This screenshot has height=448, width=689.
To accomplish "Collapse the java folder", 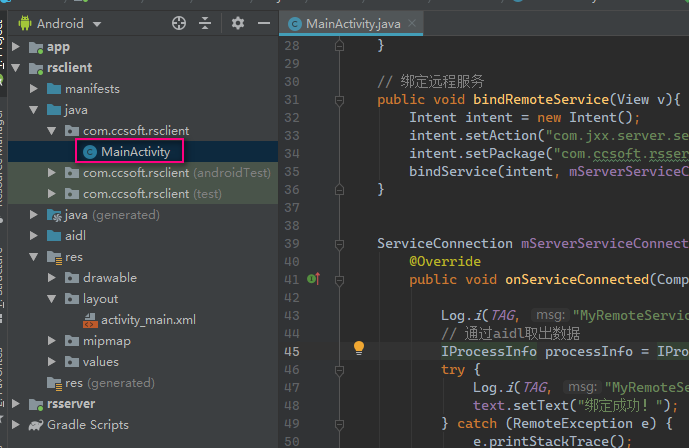I will 33,110.
